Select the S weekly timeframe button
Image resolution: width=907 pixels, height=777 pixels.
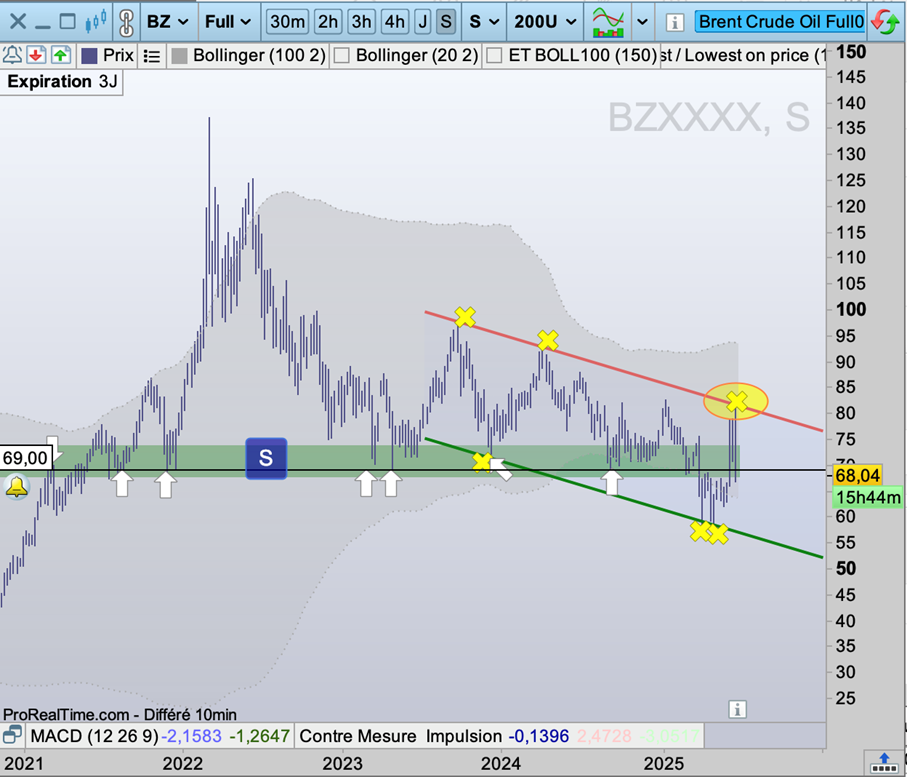tap(445, 22)
